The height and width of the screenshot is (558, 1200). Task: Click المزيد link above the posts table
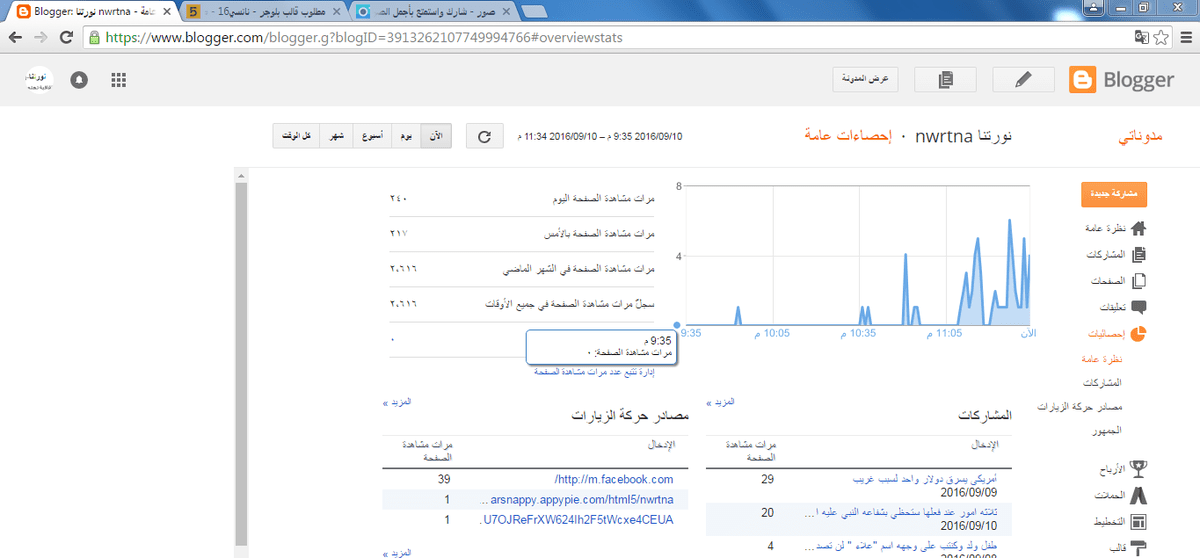pos(722,402)
